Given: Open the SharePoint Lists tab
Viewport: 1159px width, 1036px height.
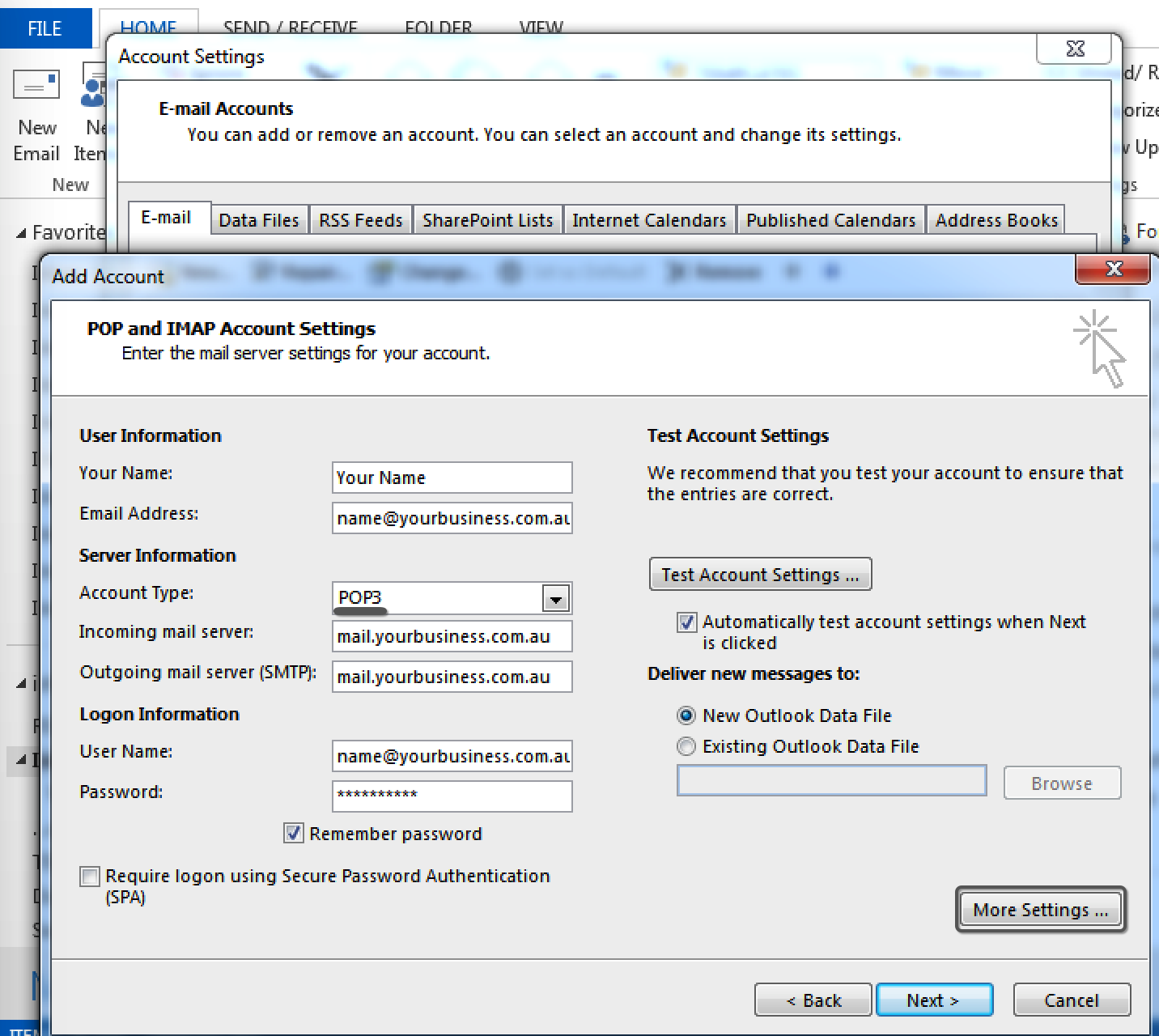Looking at the screenshot, I should click(488, 220).
